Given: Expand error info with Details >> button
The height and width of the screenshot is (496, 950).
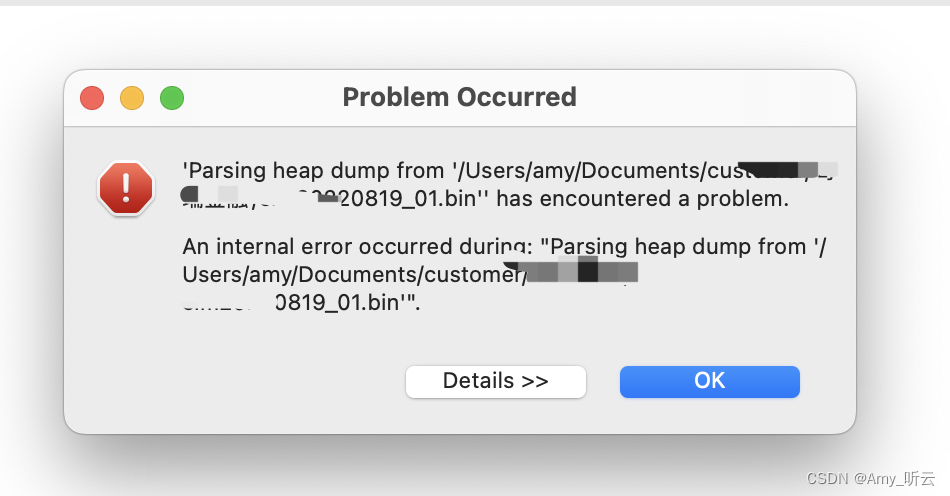Looking at the screenshot, I should 495,381.
